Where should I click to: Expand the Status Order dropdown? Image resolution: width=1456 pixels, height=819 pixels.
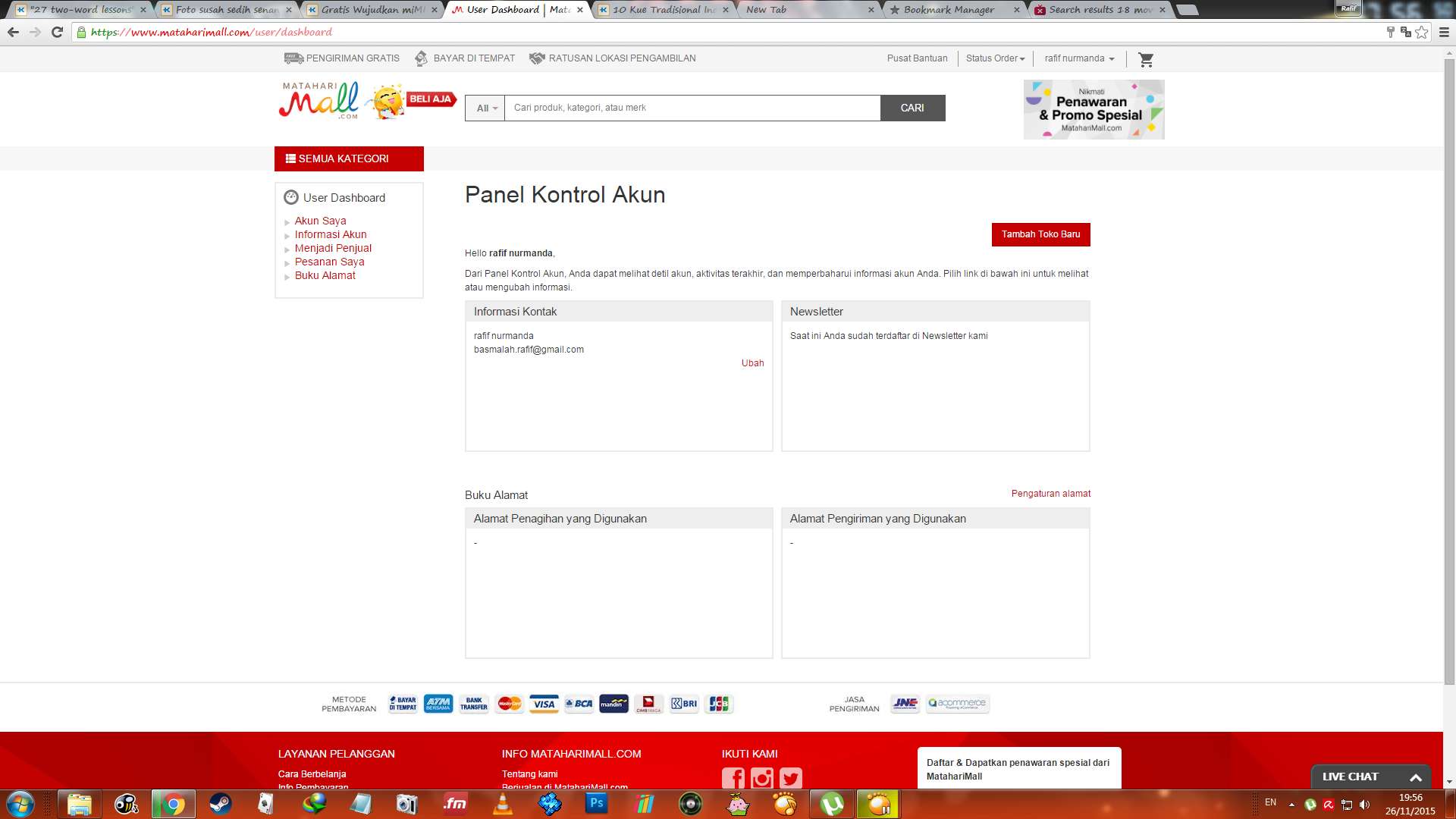995,58
